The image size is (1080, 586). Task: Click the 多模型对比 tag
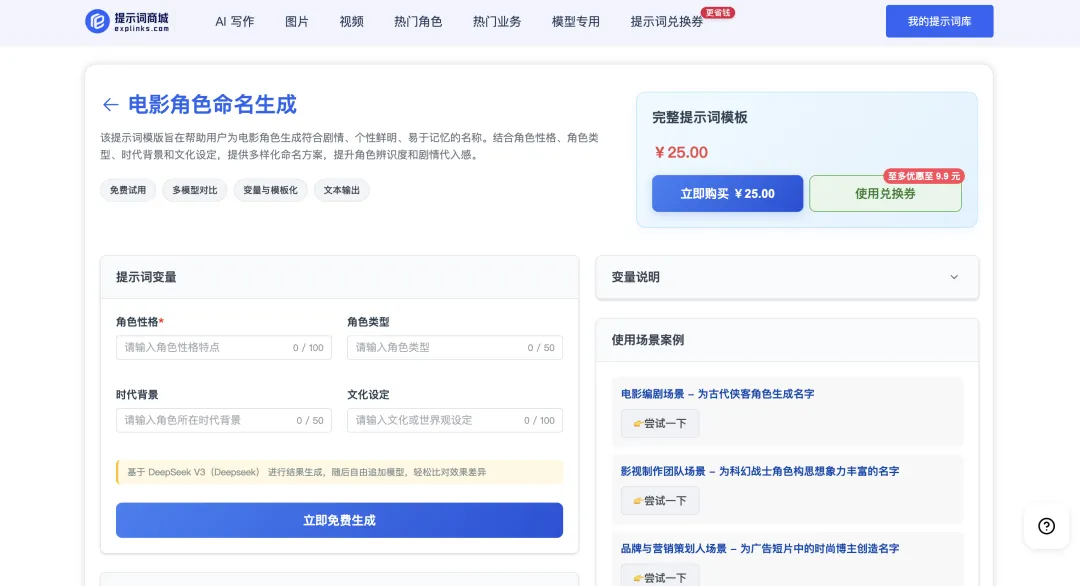[x=195, y=190]
